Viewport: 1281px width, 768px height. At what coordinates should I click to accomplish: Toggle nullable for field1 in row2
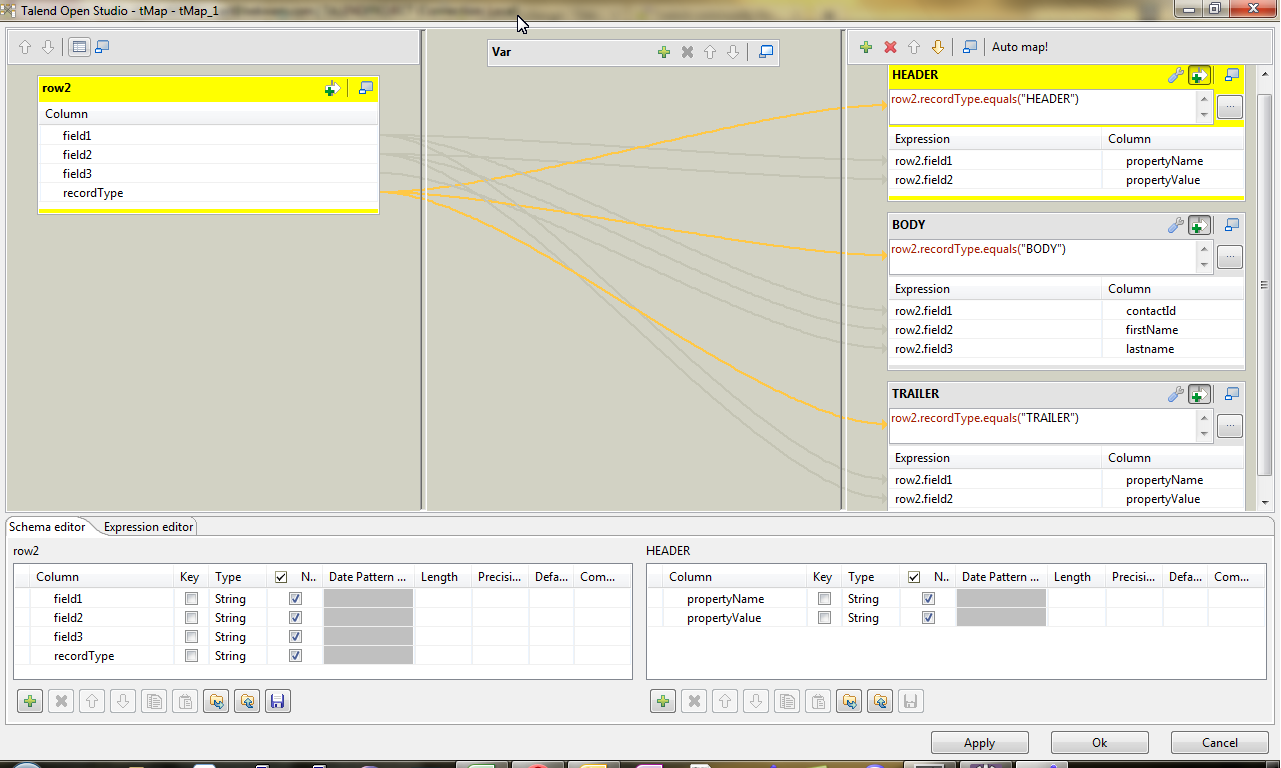(x=295, y=598)
